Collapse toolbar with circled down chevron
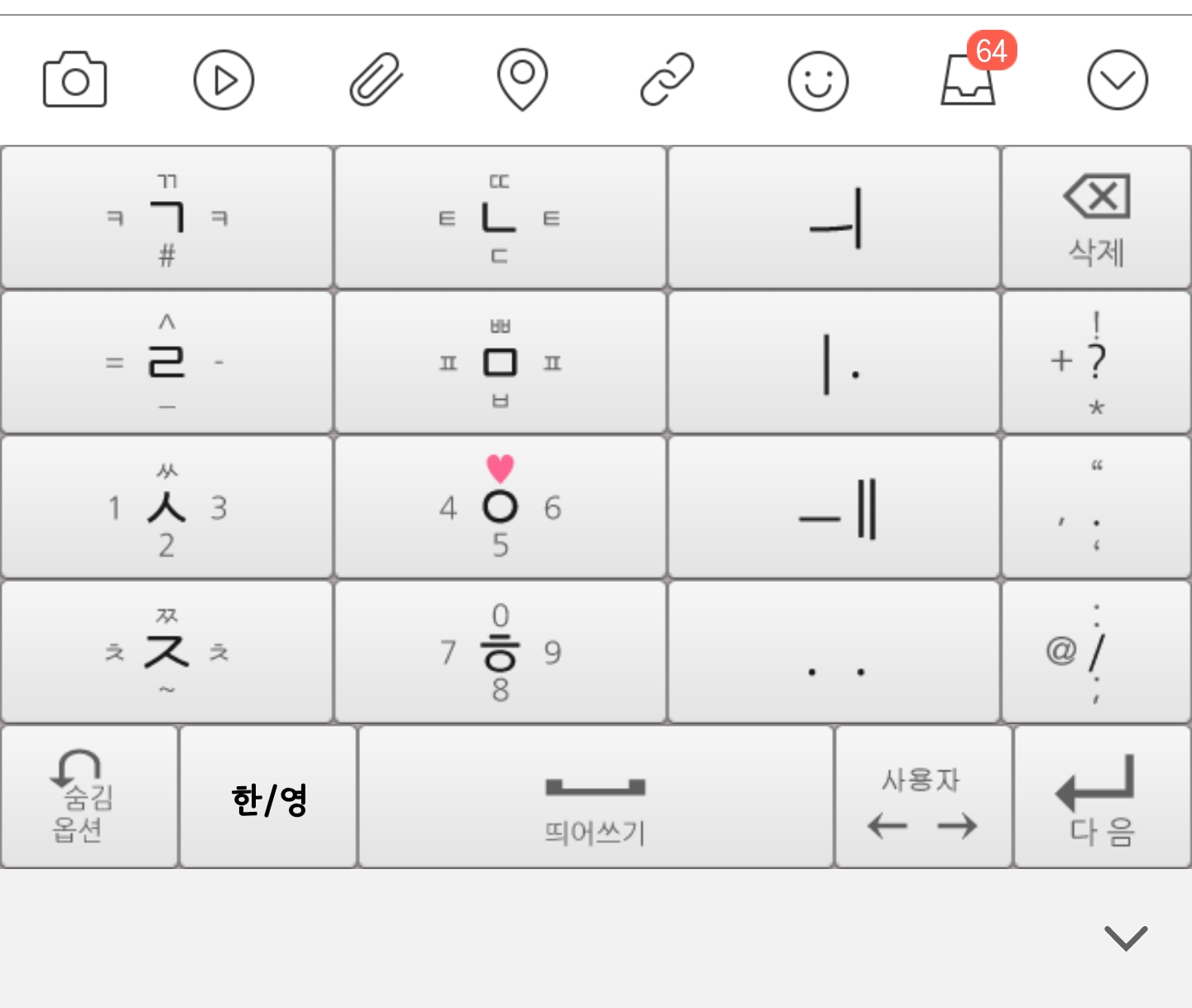The height and width of the screenshot is (1008, 1192). pos(1117,79)
